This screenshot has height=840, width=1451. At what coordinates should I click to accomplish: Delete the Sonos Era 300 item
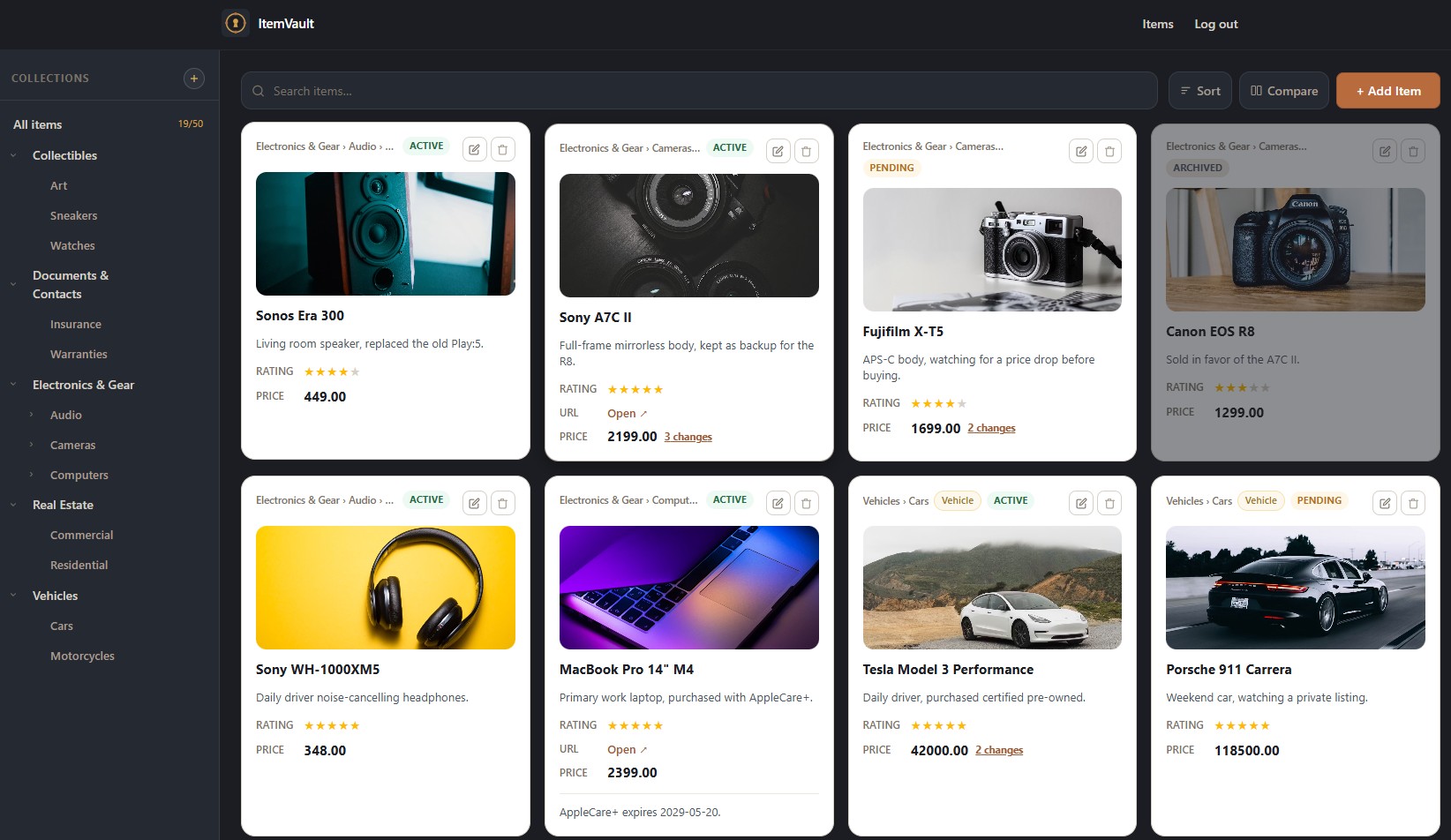[x=503, y=149]
